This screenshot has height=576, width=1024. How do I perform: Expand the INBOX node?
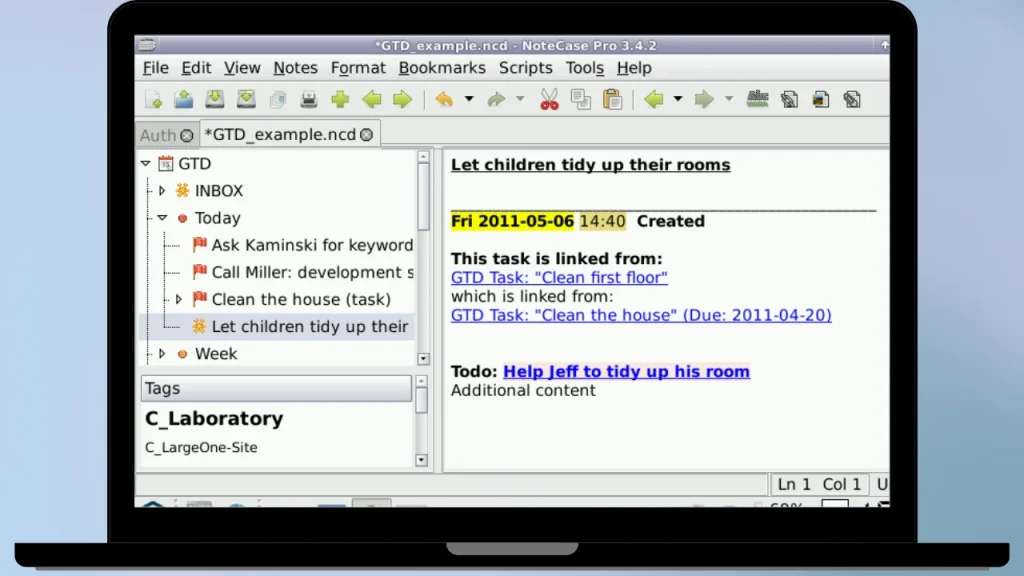pos(162,191)
